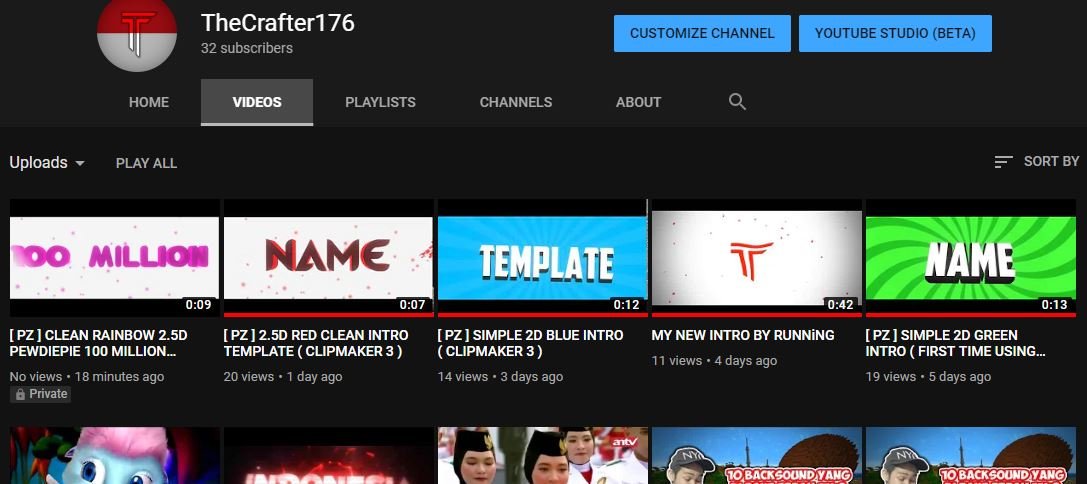Click 'No views • 18 minutes ago' text
The width and height of the screenshot is (1087, 484).
(87, 377)
